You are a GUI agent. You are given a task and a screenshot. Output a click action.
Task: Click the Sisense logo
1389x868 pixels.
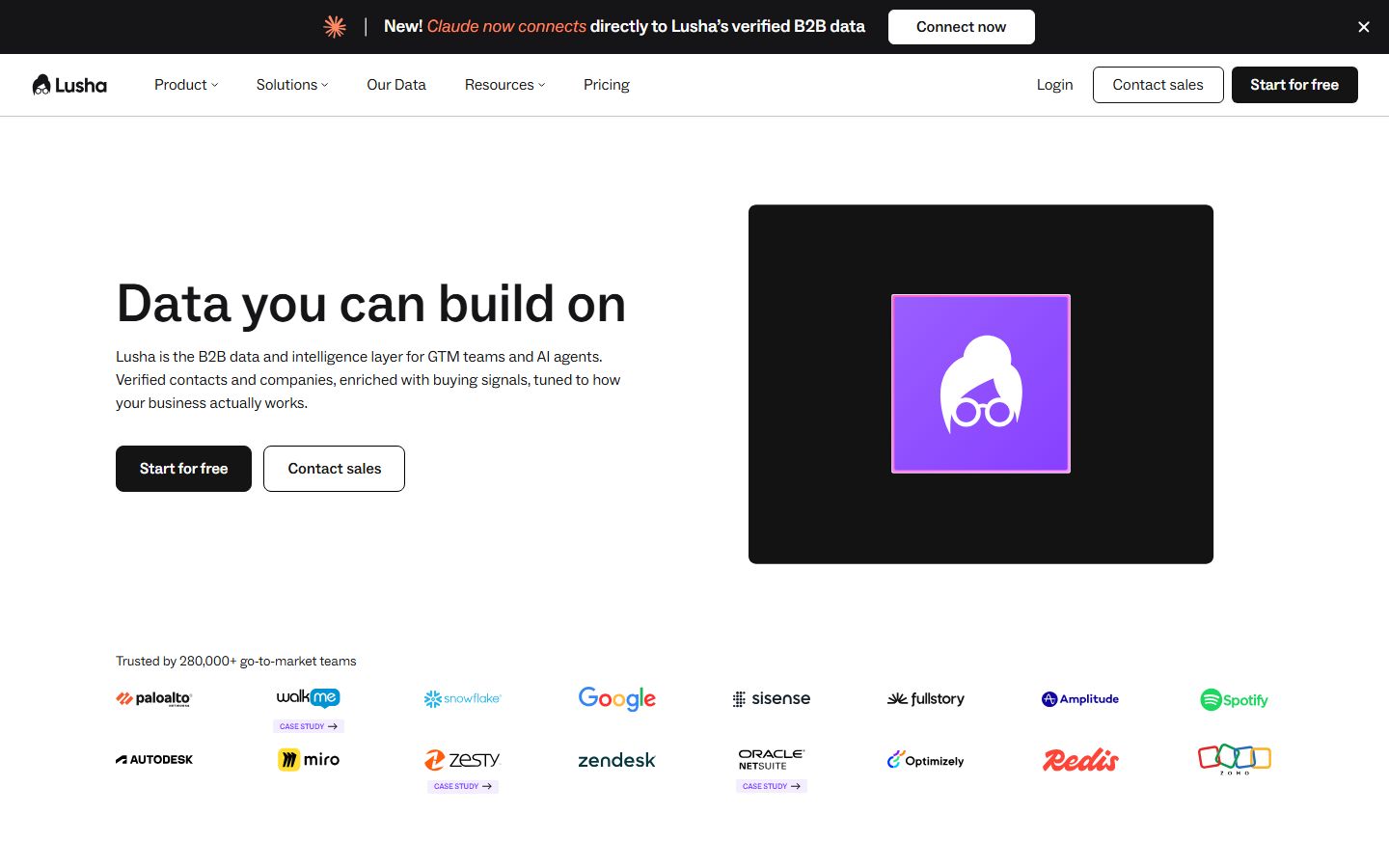[772, 698]
